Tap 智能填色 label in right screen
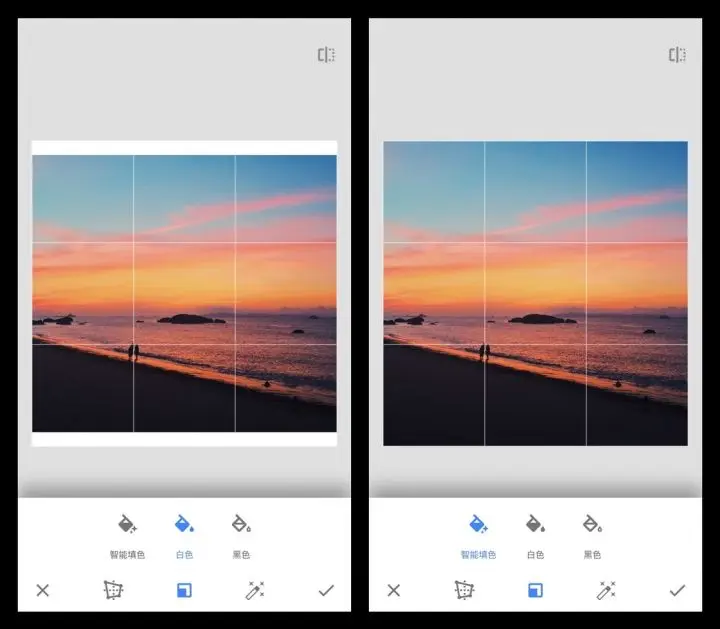The image size is (720, 629). (x=478, y=555)
